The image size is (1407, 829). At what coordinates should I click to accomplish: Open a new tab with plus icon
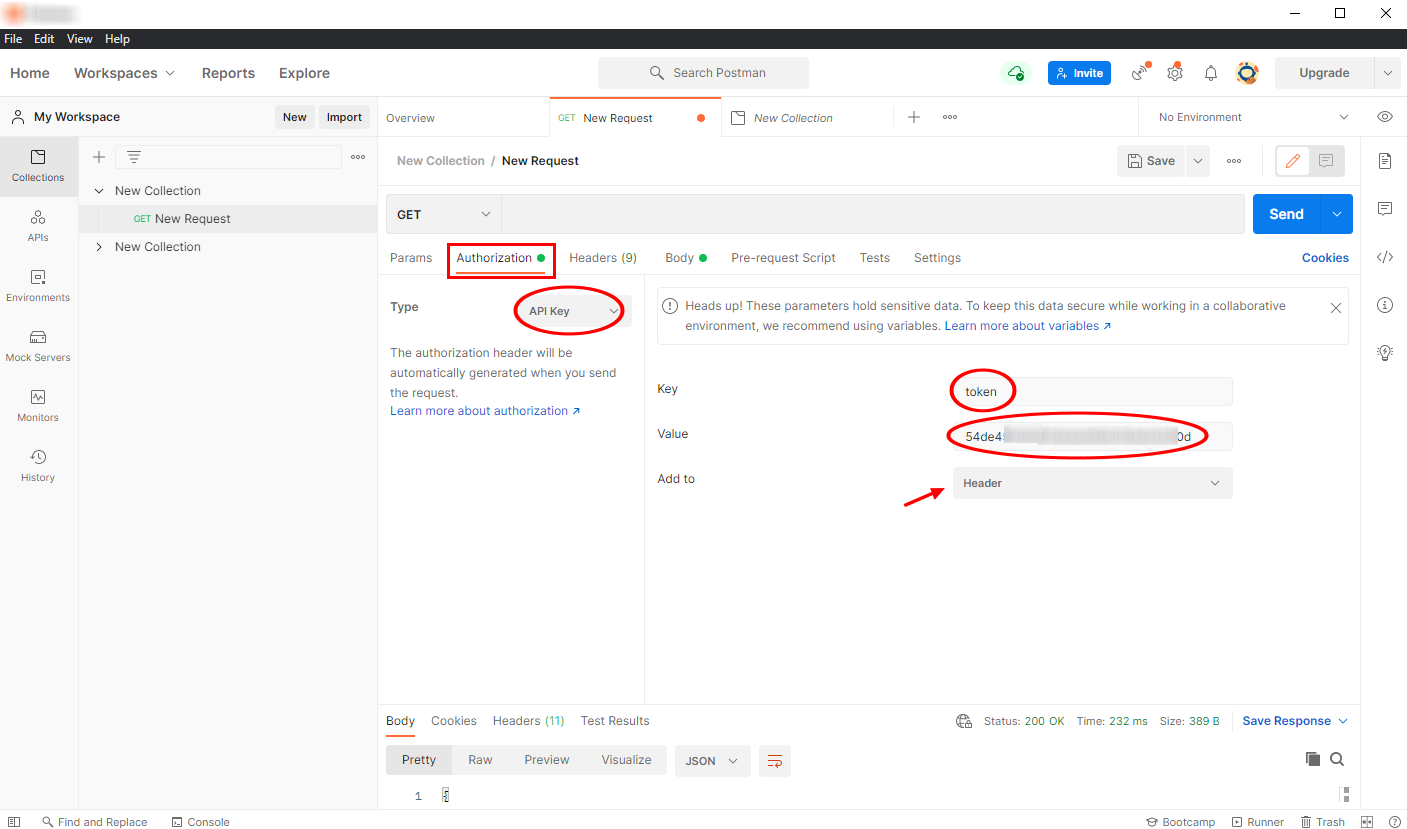[914, 117]
